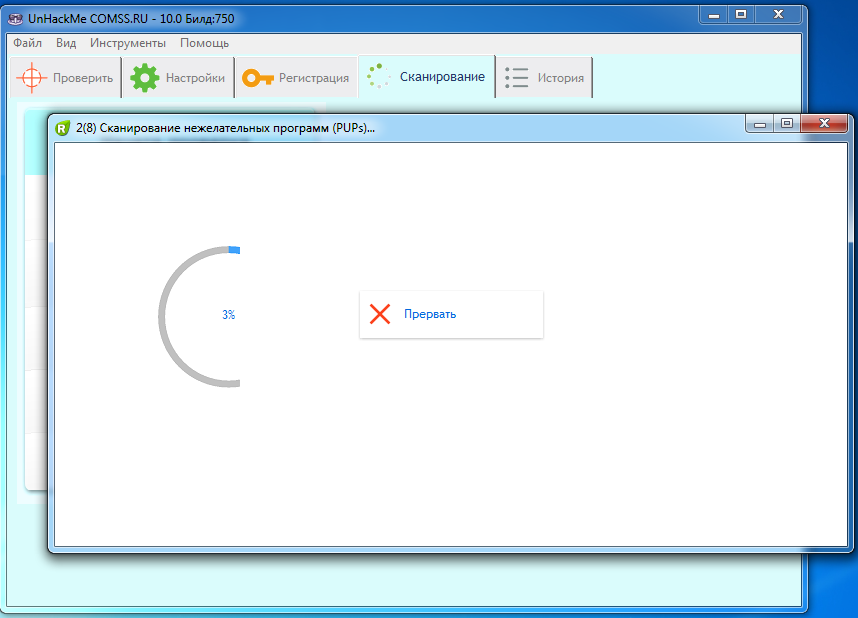
Task: Open the Помощь menu
Action: (205, 43)
